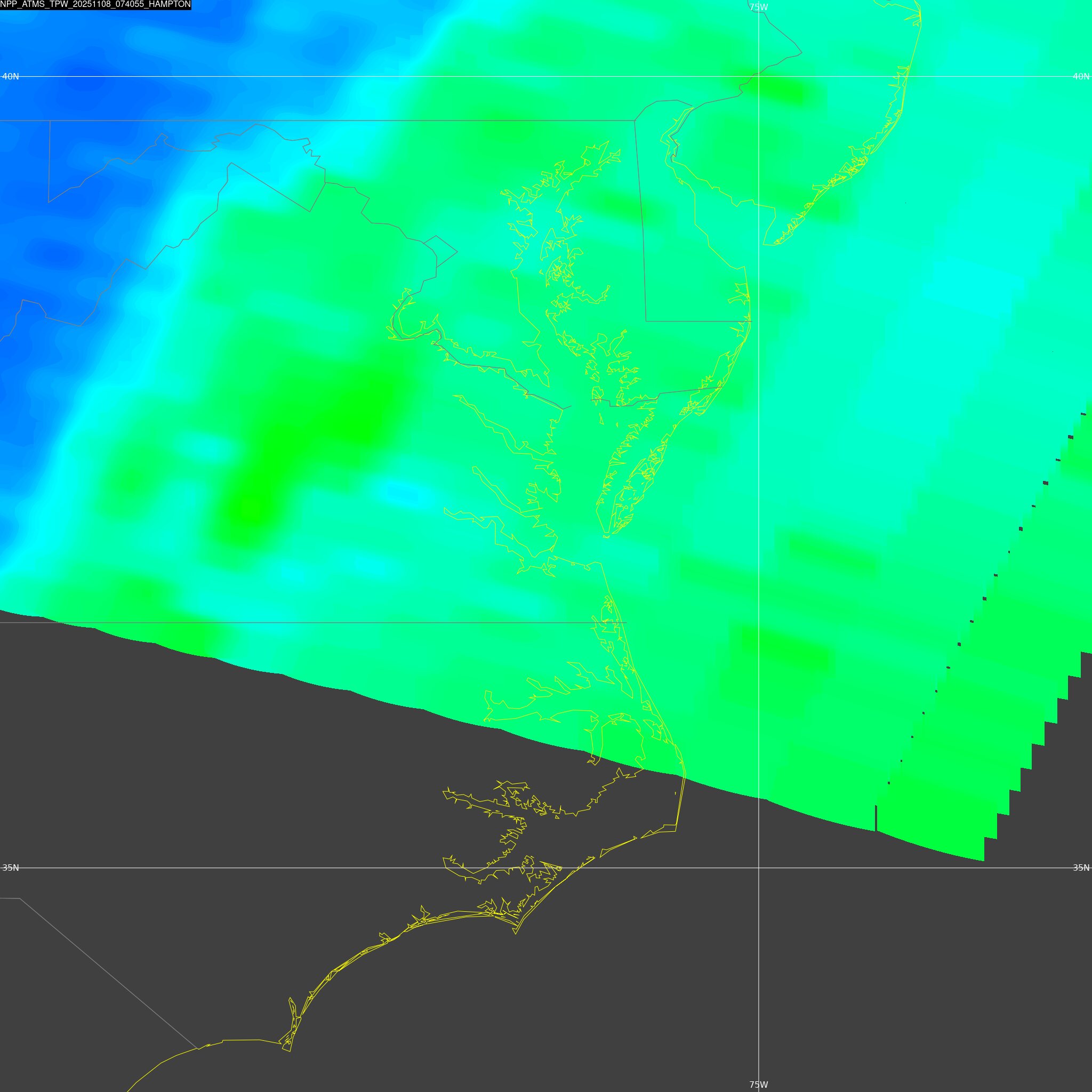Click the southern tip of the Delmarva Peninsula
1092x1092 pixels.
(606, 534)
